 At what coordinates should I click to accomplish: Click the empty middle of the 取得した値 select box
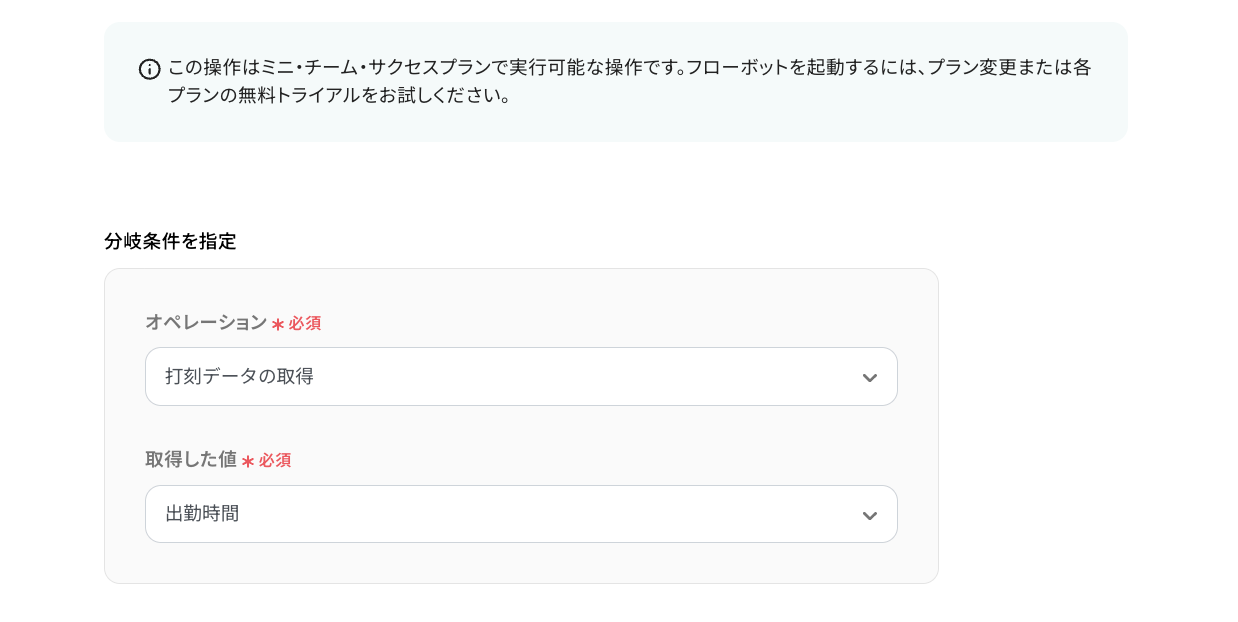(x=560, y=515)
